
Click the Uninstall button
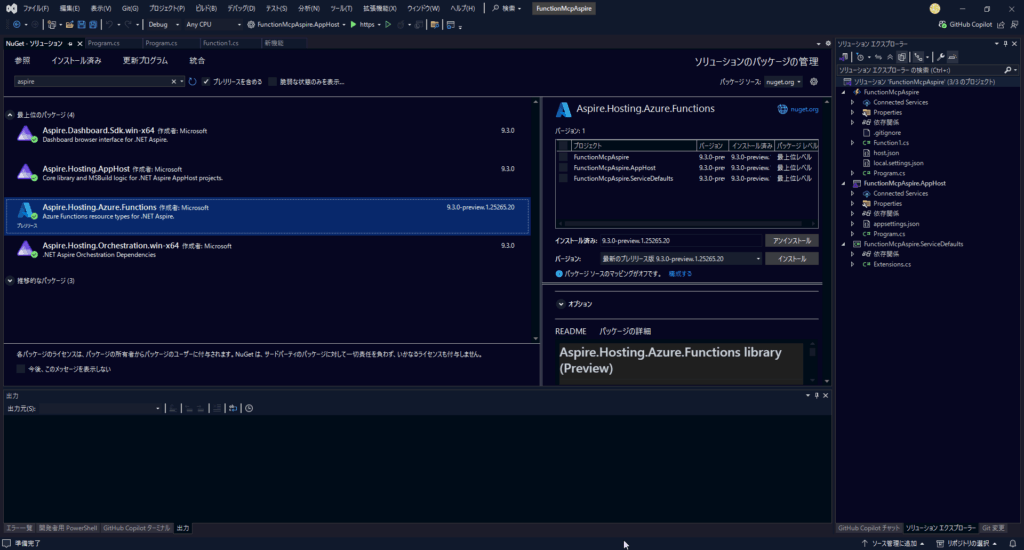click(x=792, y=240)
